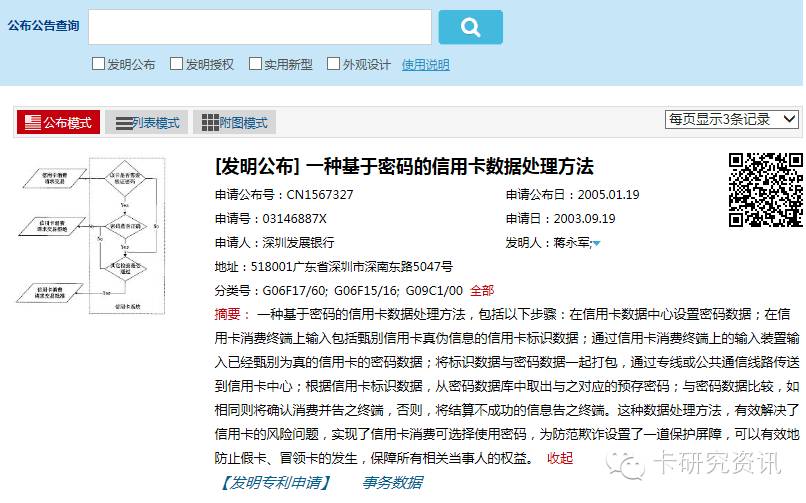This screenshot has height=503, width=806.
Task: Open the 使用说明 link
Action: coord(426,65)
